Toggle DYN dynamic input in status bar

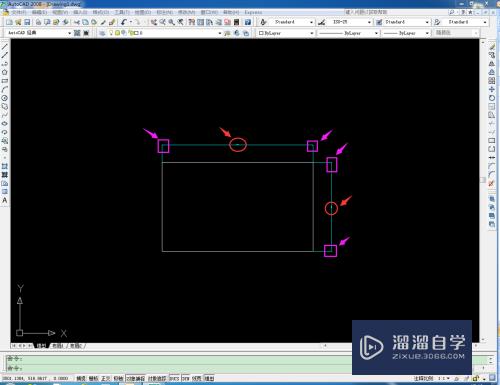click(186, 379)
